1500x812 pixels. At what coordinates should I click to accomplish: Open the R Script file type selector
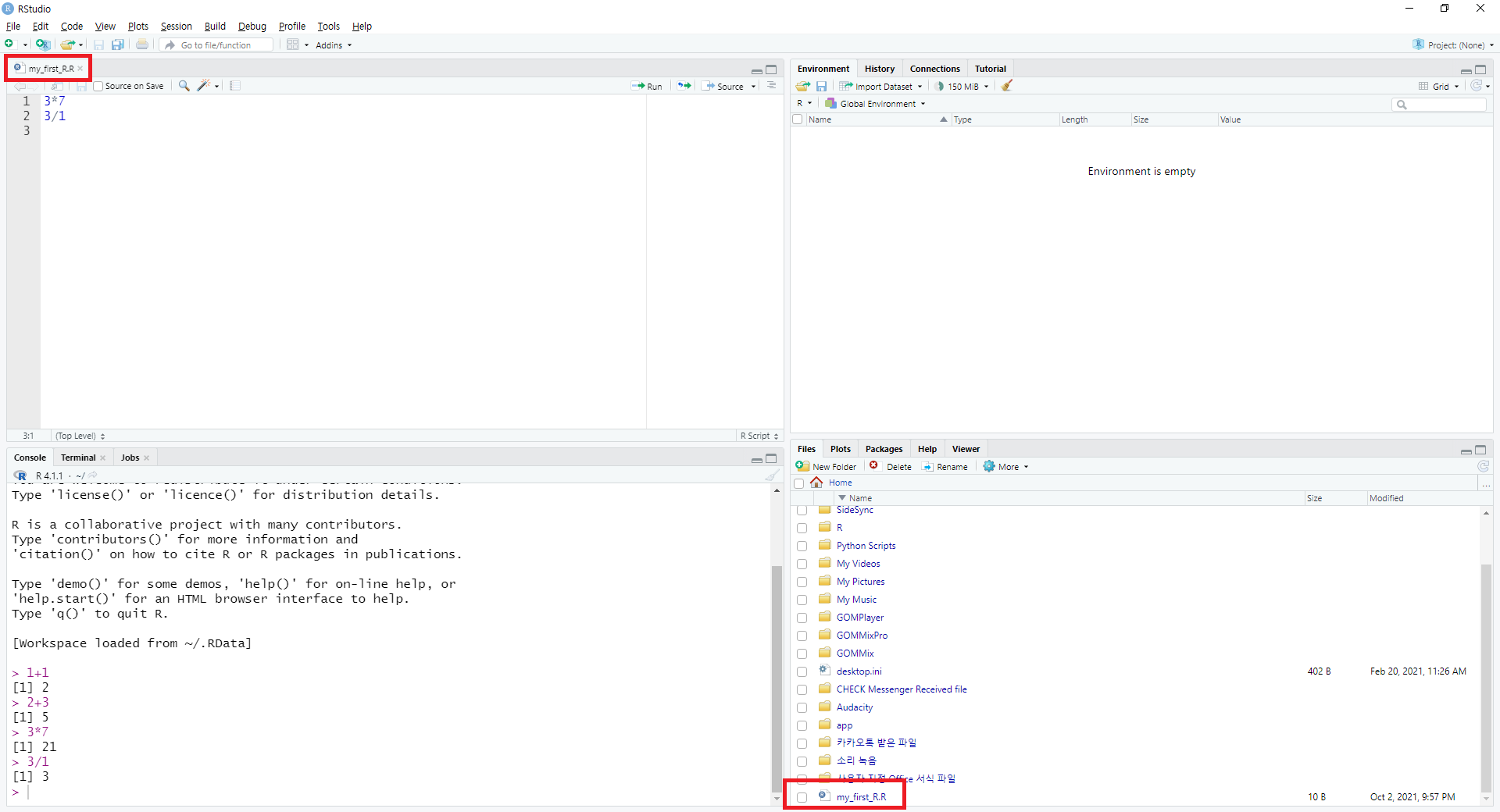759,436
